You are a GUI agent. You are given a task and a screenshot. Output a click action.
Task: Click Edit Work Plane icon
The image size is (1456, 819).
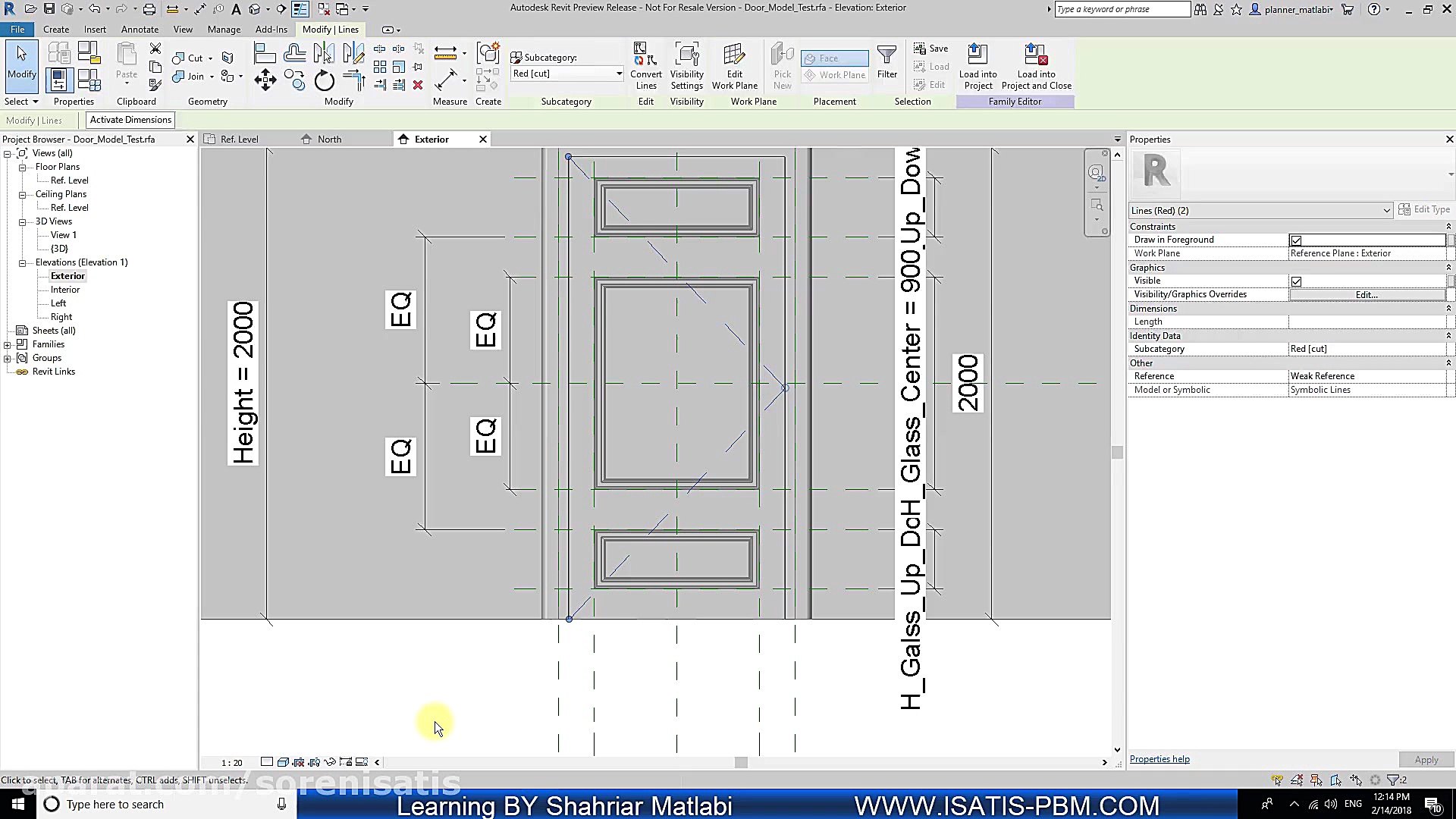pos(734,67)
